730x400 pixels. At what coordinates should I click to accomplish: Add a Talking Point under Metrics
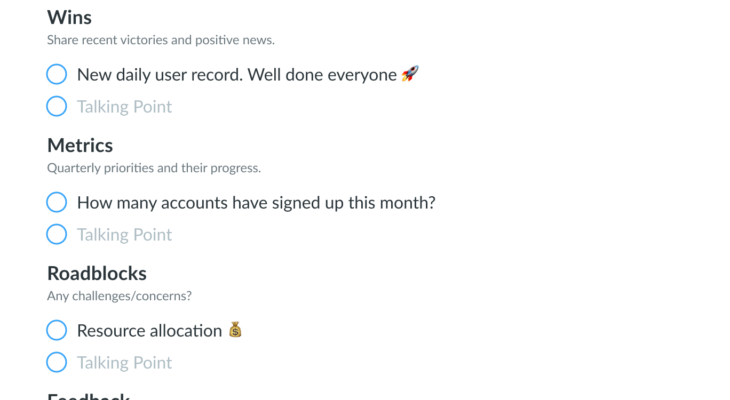tap(124, 235)
